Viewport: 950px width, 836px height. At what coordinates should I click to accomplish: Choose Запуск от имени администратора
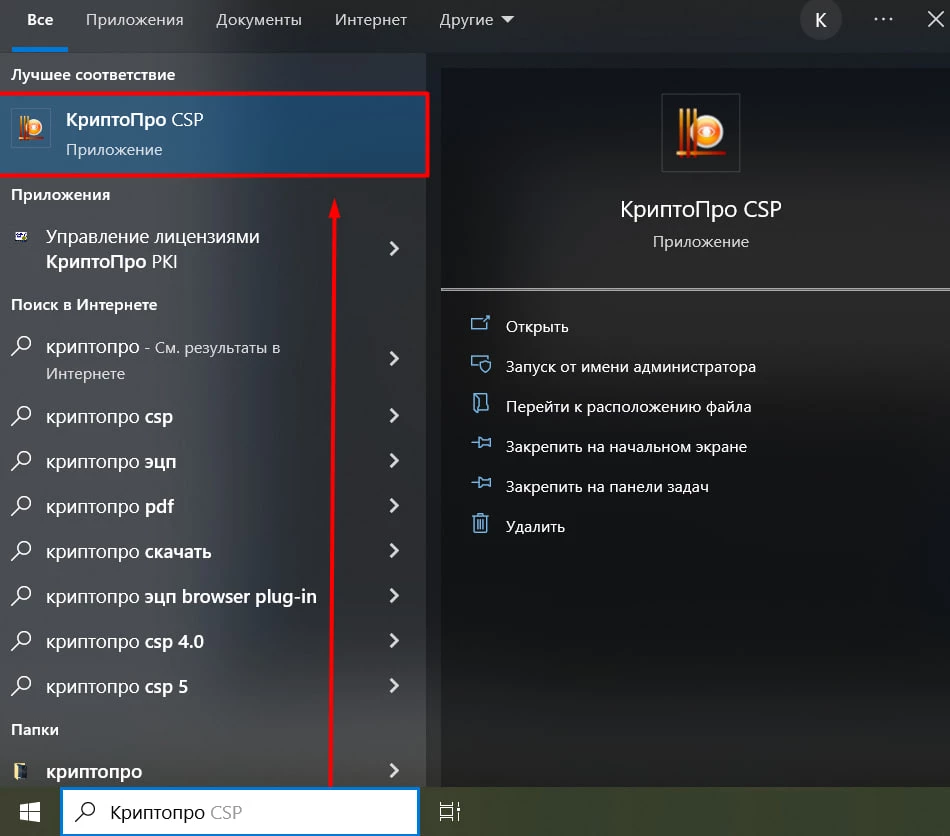tap(631, 367)
